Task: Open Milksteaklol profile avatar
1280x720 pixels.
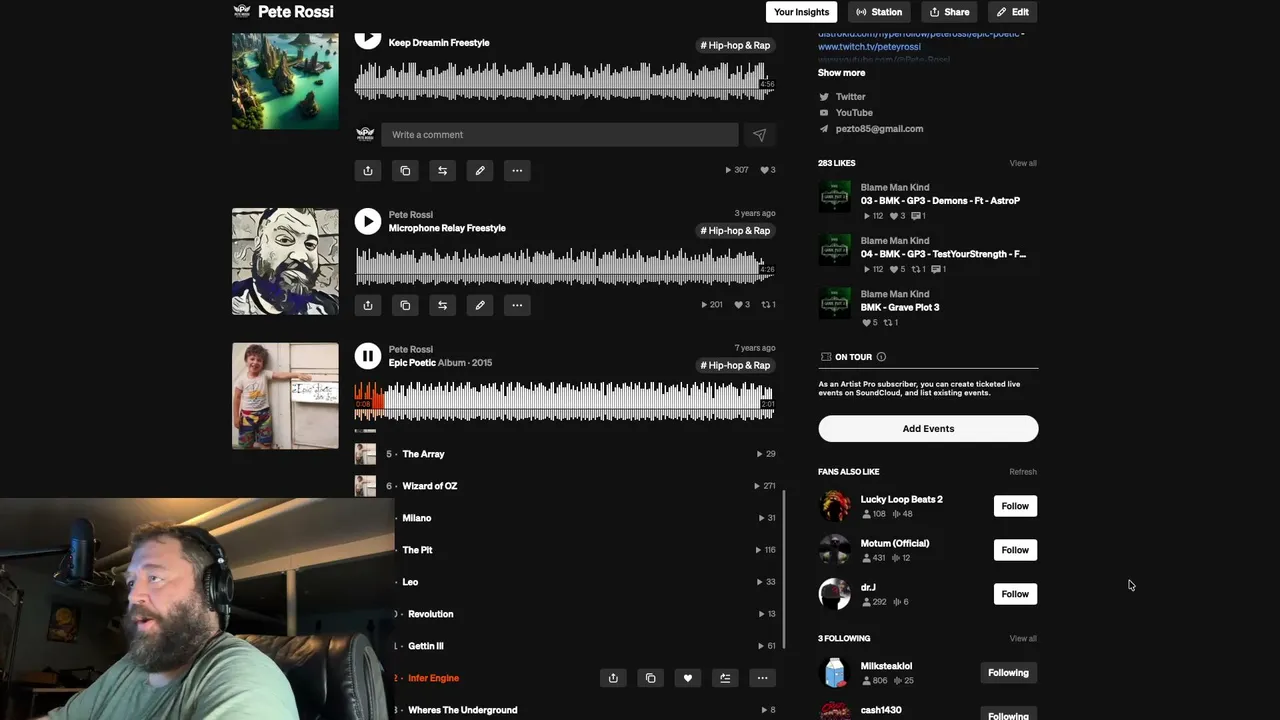Action: tap(834, 673)
